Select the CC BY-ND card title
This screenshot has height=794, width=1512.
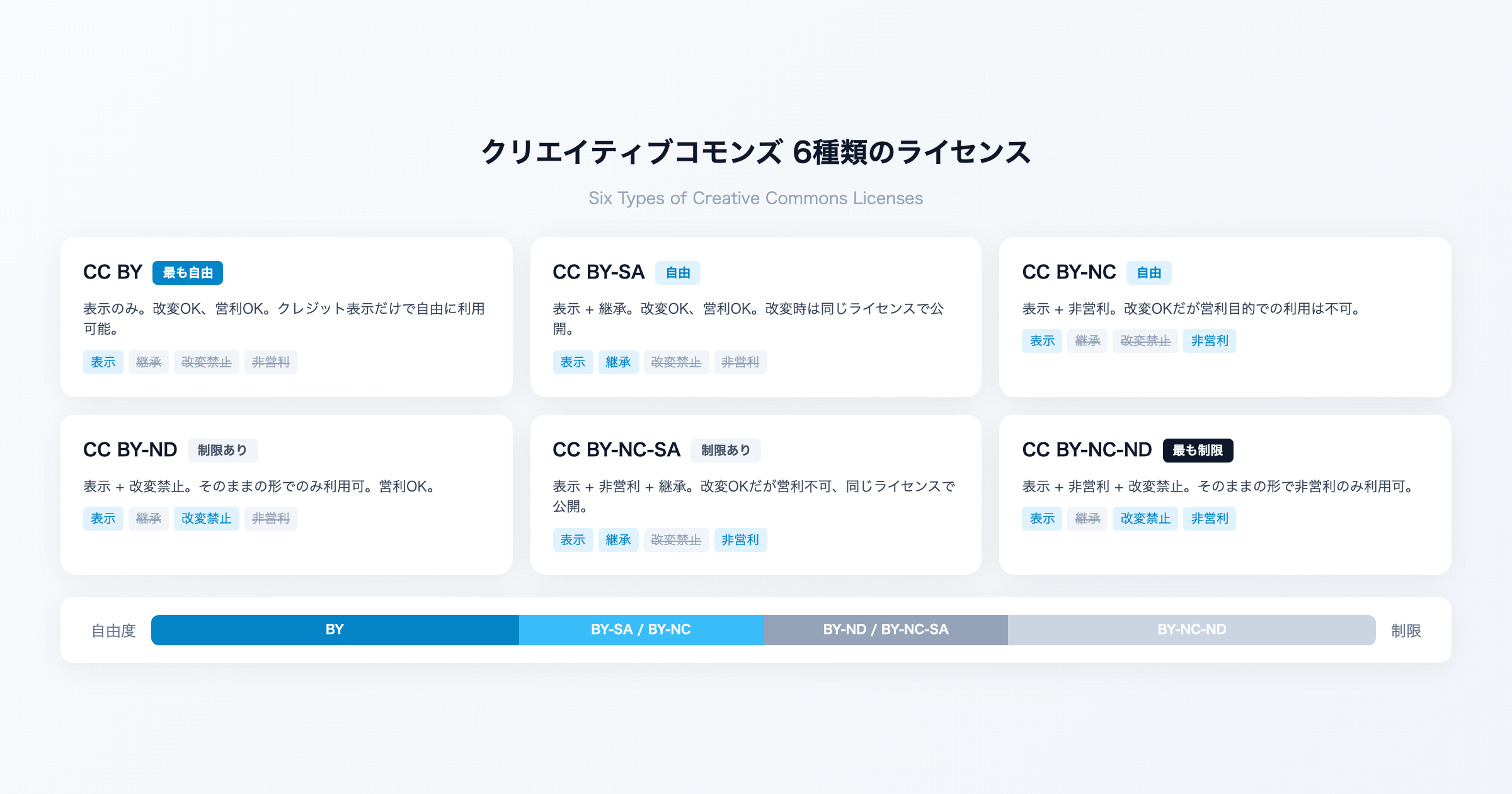click(130, 450)
